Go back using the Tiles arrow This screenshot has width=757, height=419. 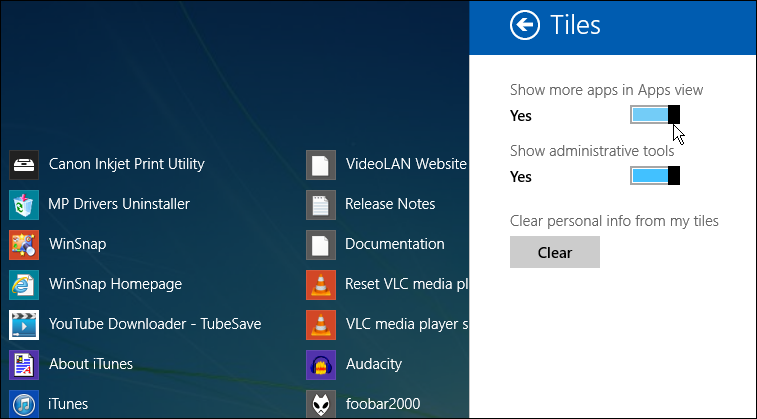coord(525,25)
